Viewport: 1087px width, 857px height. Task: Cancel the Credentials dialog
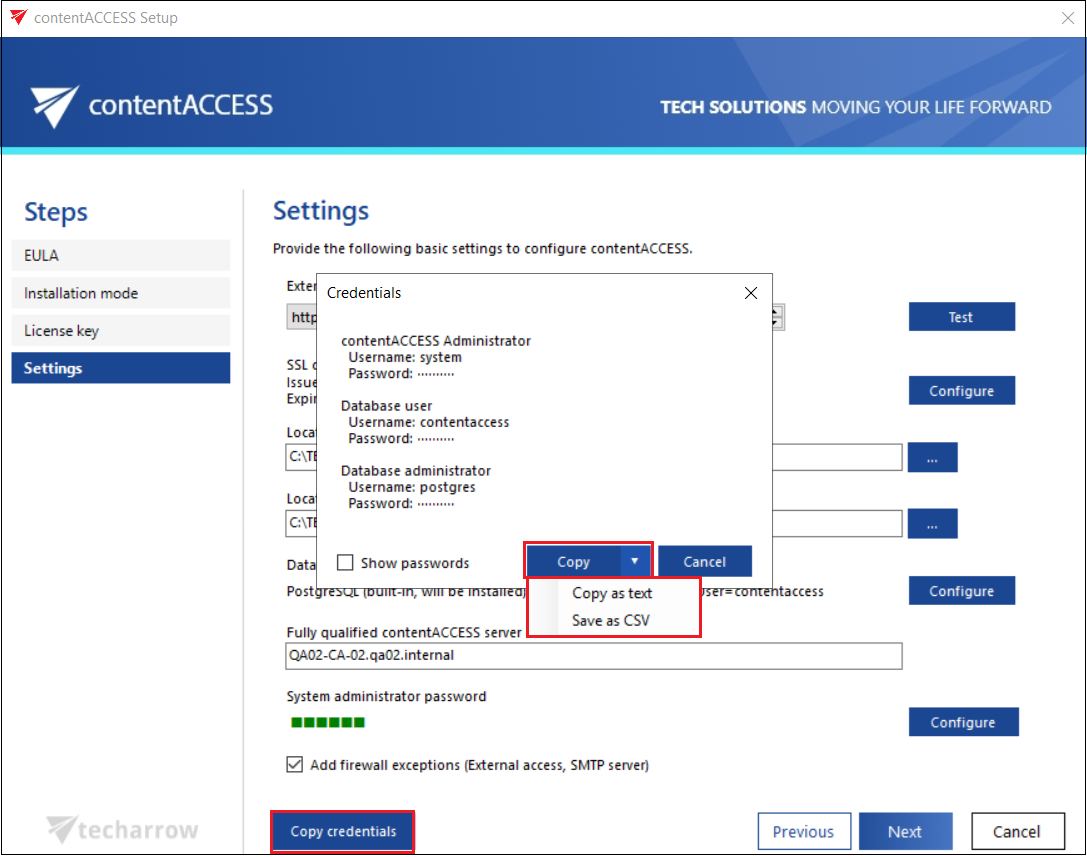coord(704,561)
